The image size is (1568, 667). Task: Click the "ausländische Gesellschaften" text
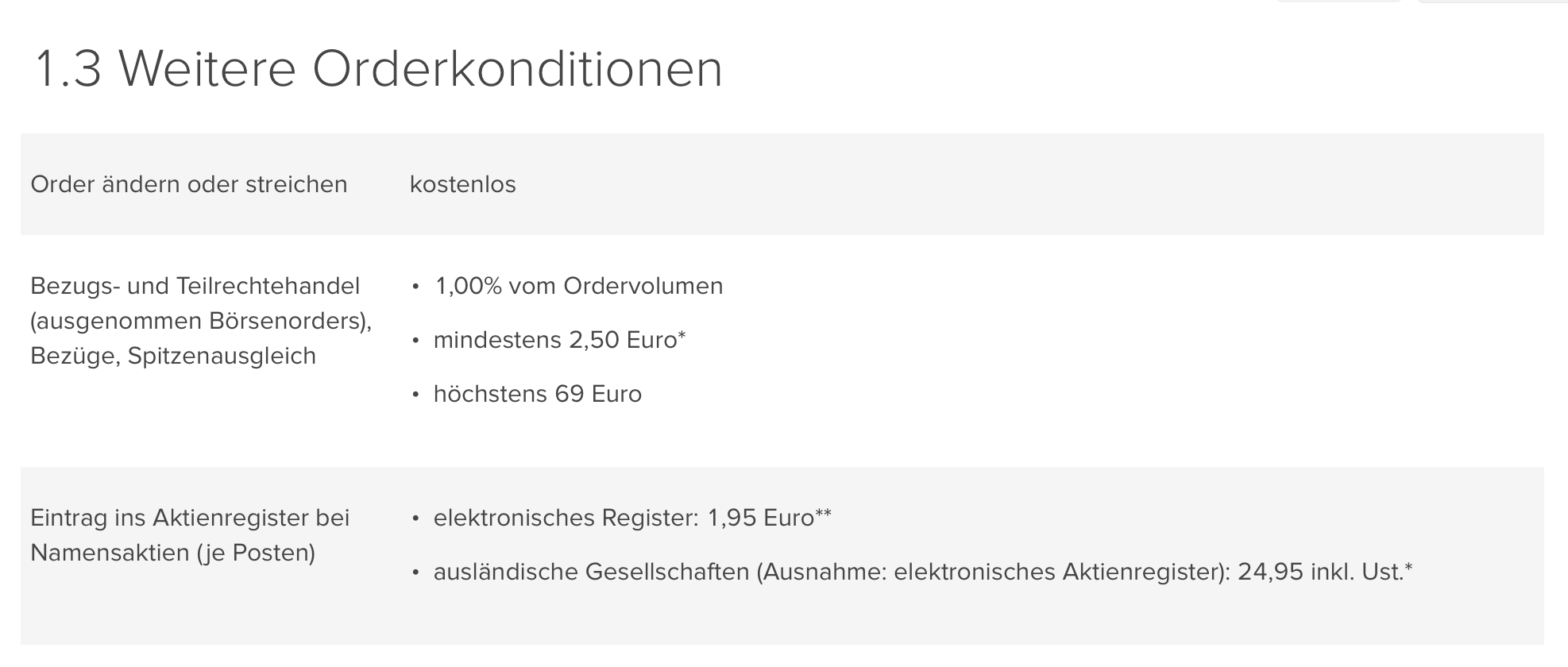click(x=591, y=572)
